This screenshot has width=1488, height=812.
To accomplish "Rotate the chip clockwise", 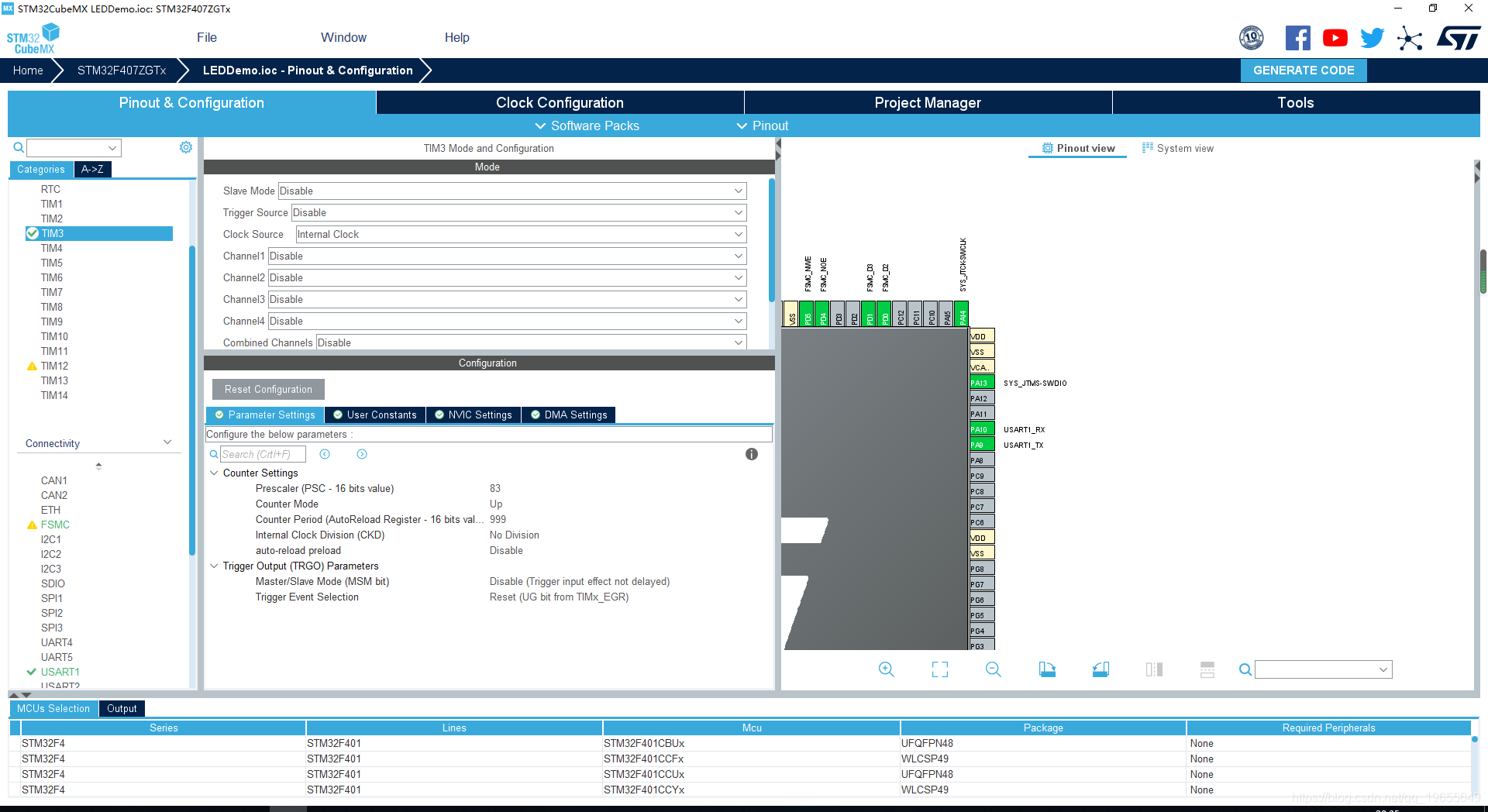I will tap(1047, 669).
